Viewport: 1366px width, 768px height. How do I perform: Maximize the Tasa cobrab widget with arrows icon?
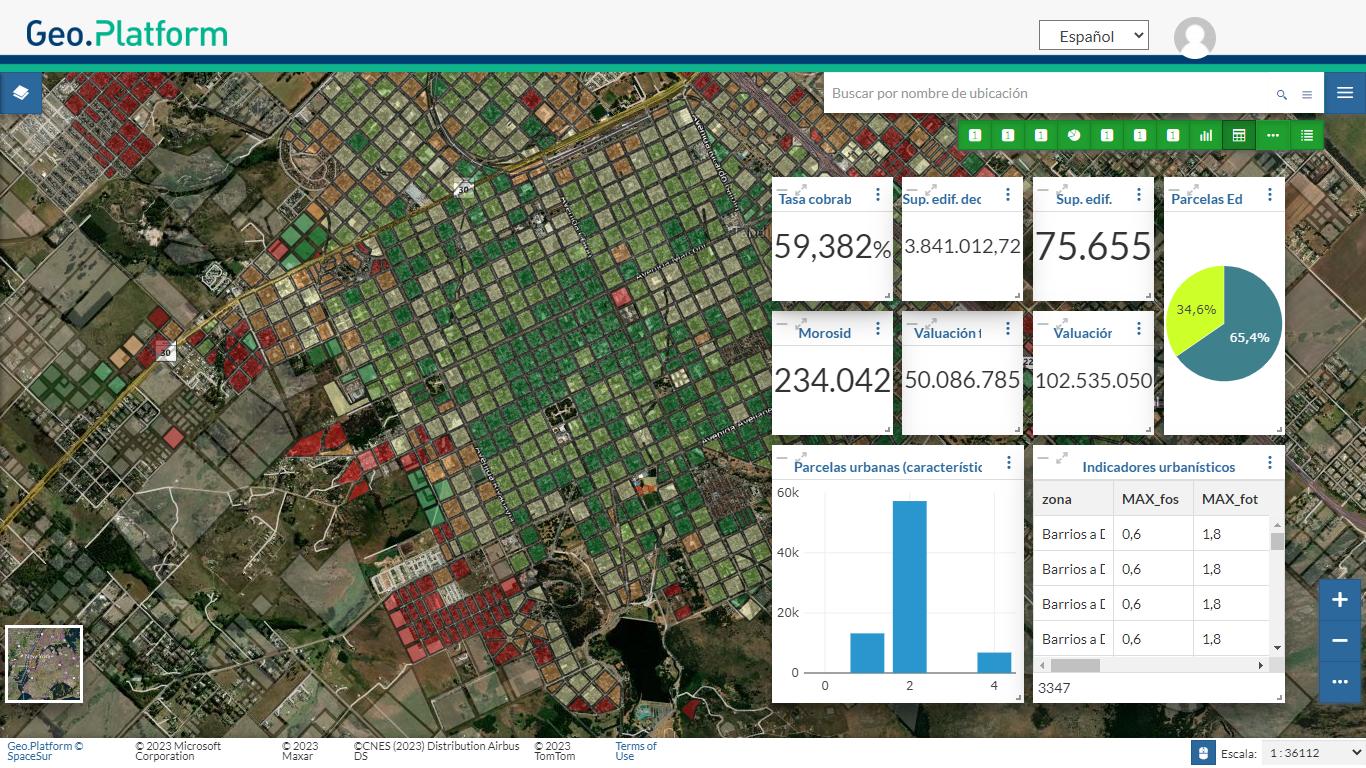pos(800,189)
